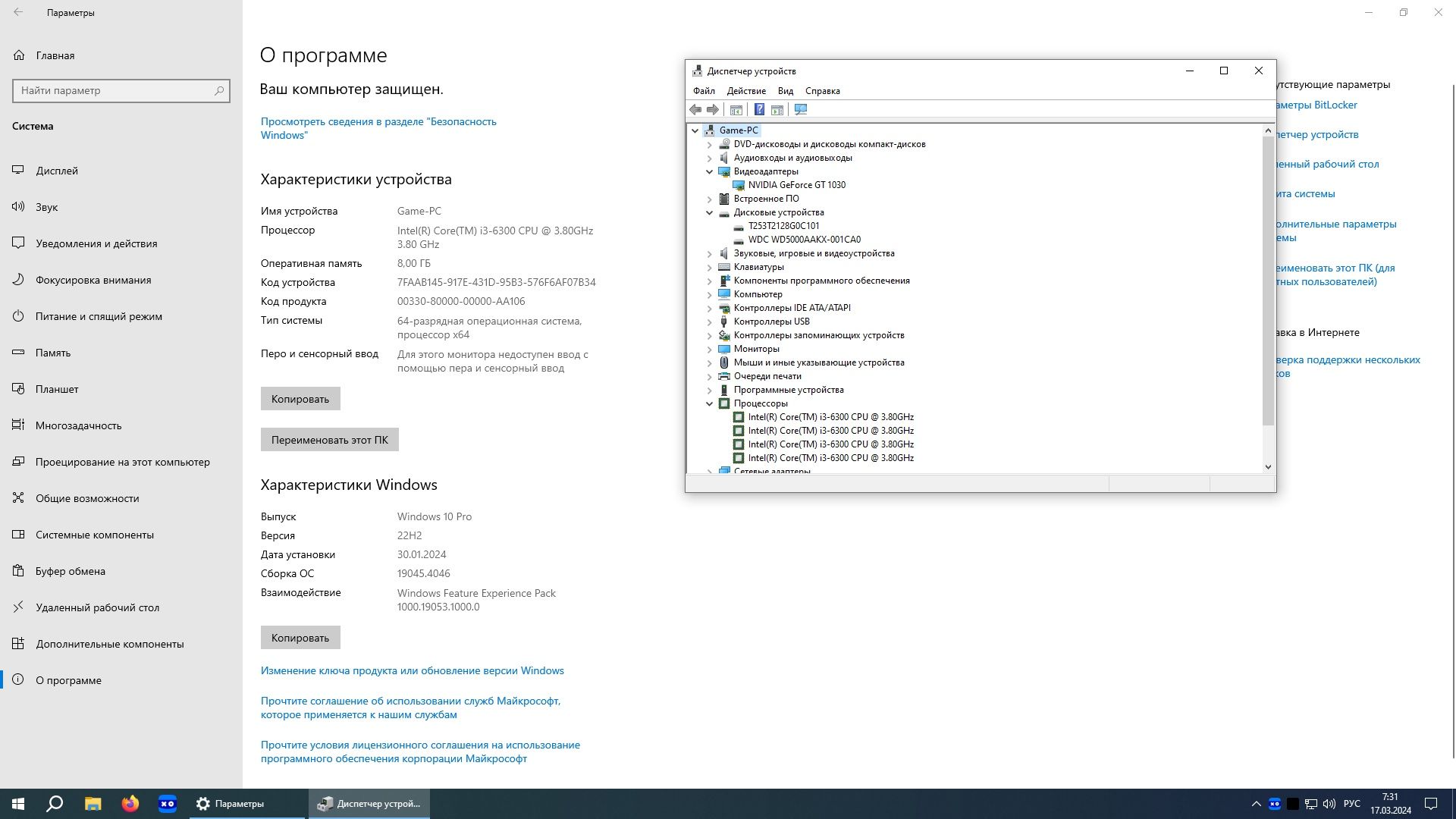Open the Действие menu

tap(746, 91)
